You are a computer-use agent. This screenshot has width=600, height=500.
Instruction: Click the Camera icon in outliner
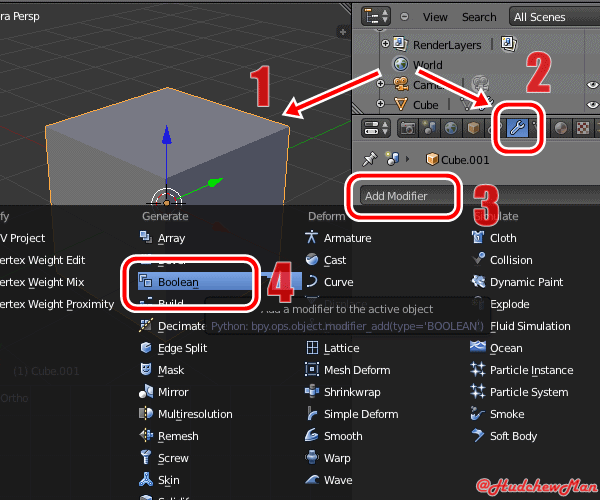(x=401, y=84)
